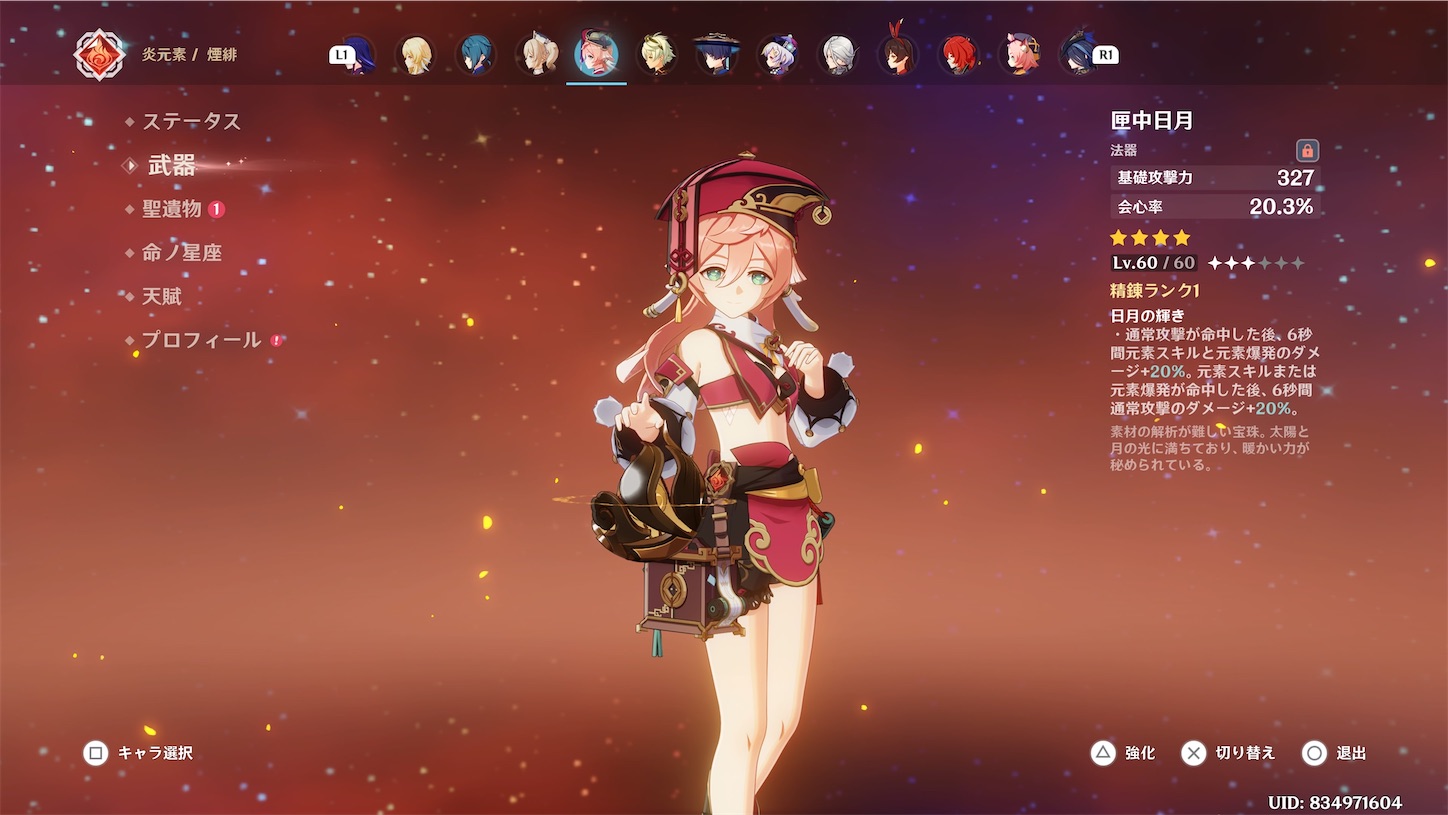Select the red-haired character portrait

pos(958,55)
